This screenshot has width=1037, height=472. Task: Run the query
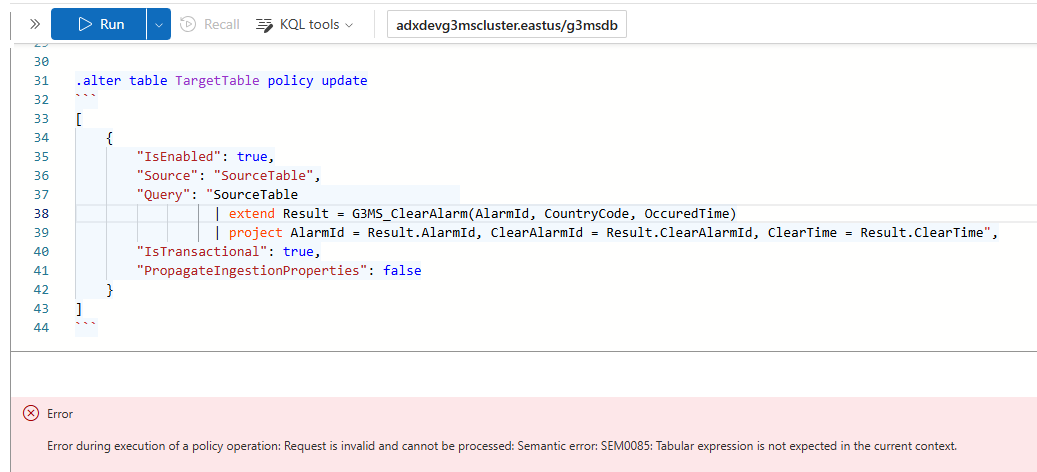coord(99,24)
